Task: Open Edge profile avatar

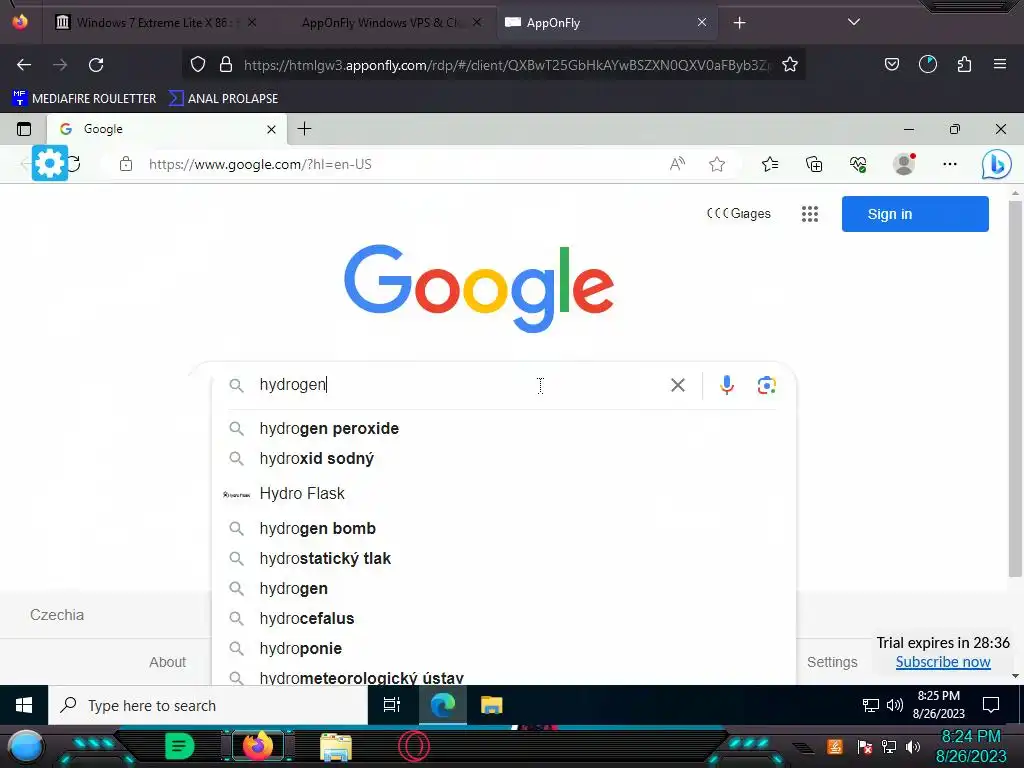Action: point(904,164)
